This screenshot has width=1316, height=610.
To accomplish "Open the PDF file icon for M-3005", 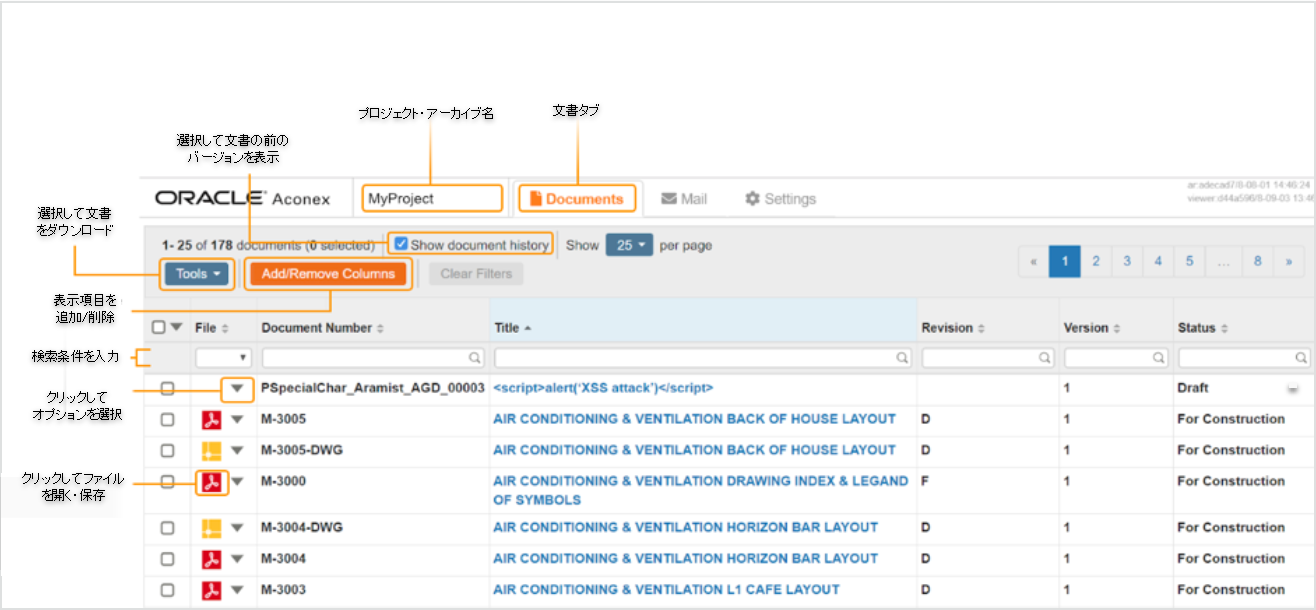I will pos(210,420).
